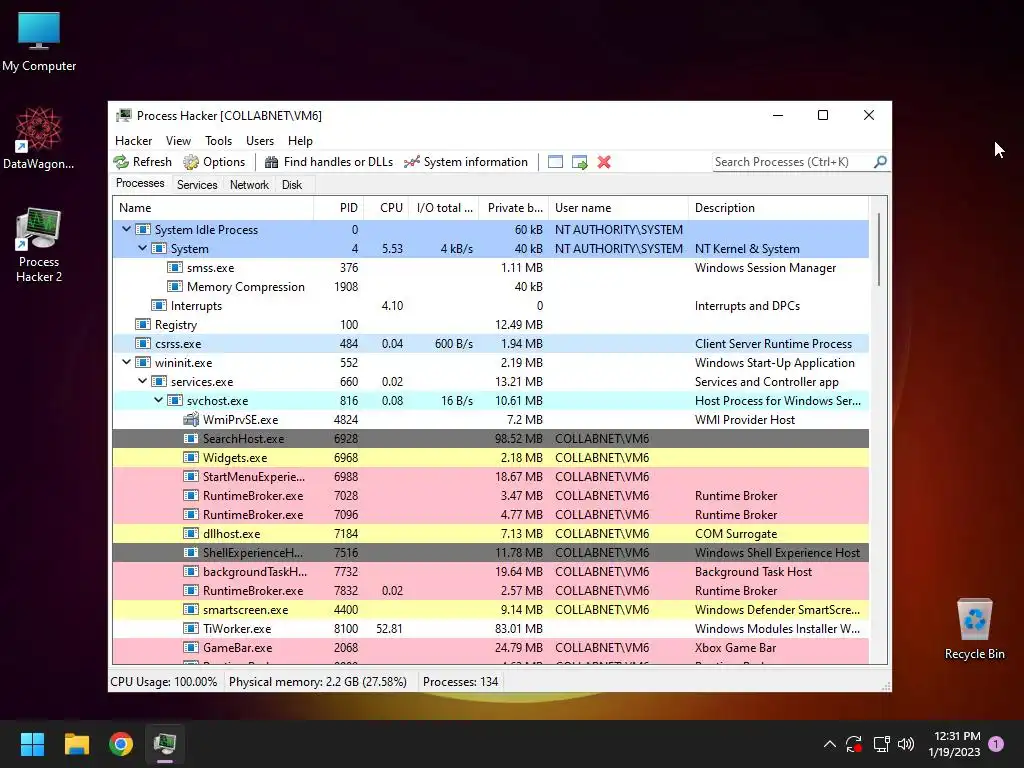Open the Help menu
Viewport: 1024px width, 768px height.
pos(300,141)
